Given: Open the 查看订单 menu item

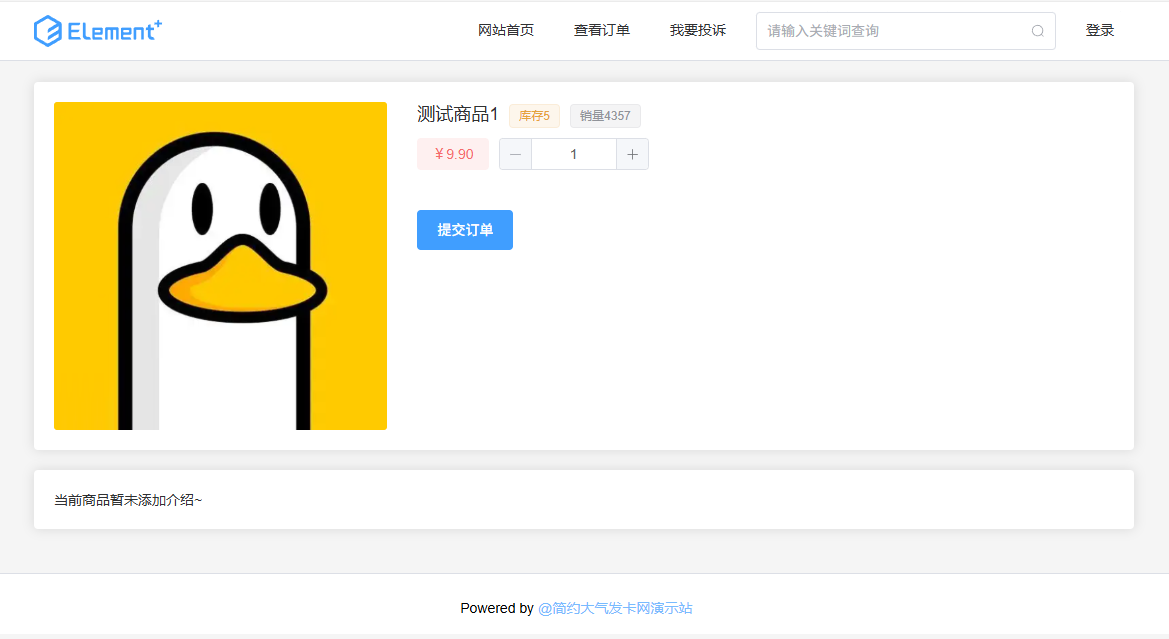Looking at the screenshot, I should point(601,31).
